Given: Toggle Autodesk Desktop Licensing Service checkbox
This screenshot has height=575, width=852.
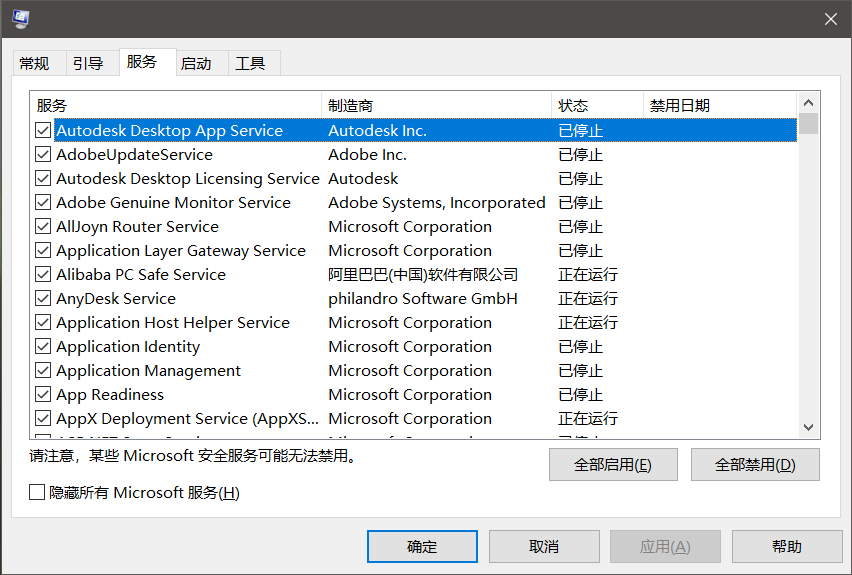Looking at the screenshot, I should coord(43,178).
